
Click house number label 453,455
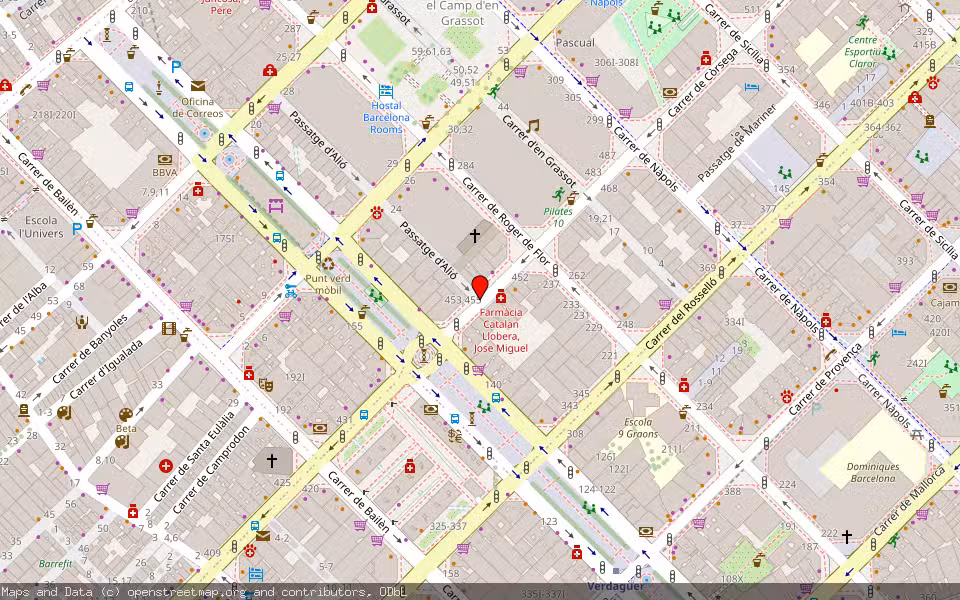(463, 299)
